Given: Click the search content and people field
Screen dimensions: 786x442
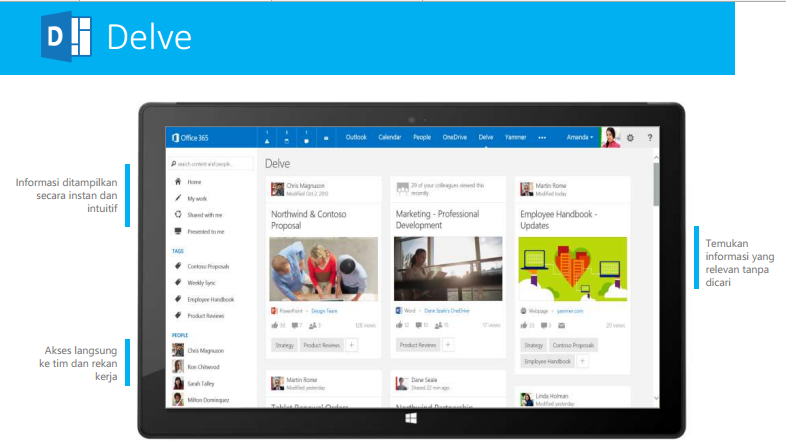Looking at the screenshot, I should 211,164.
